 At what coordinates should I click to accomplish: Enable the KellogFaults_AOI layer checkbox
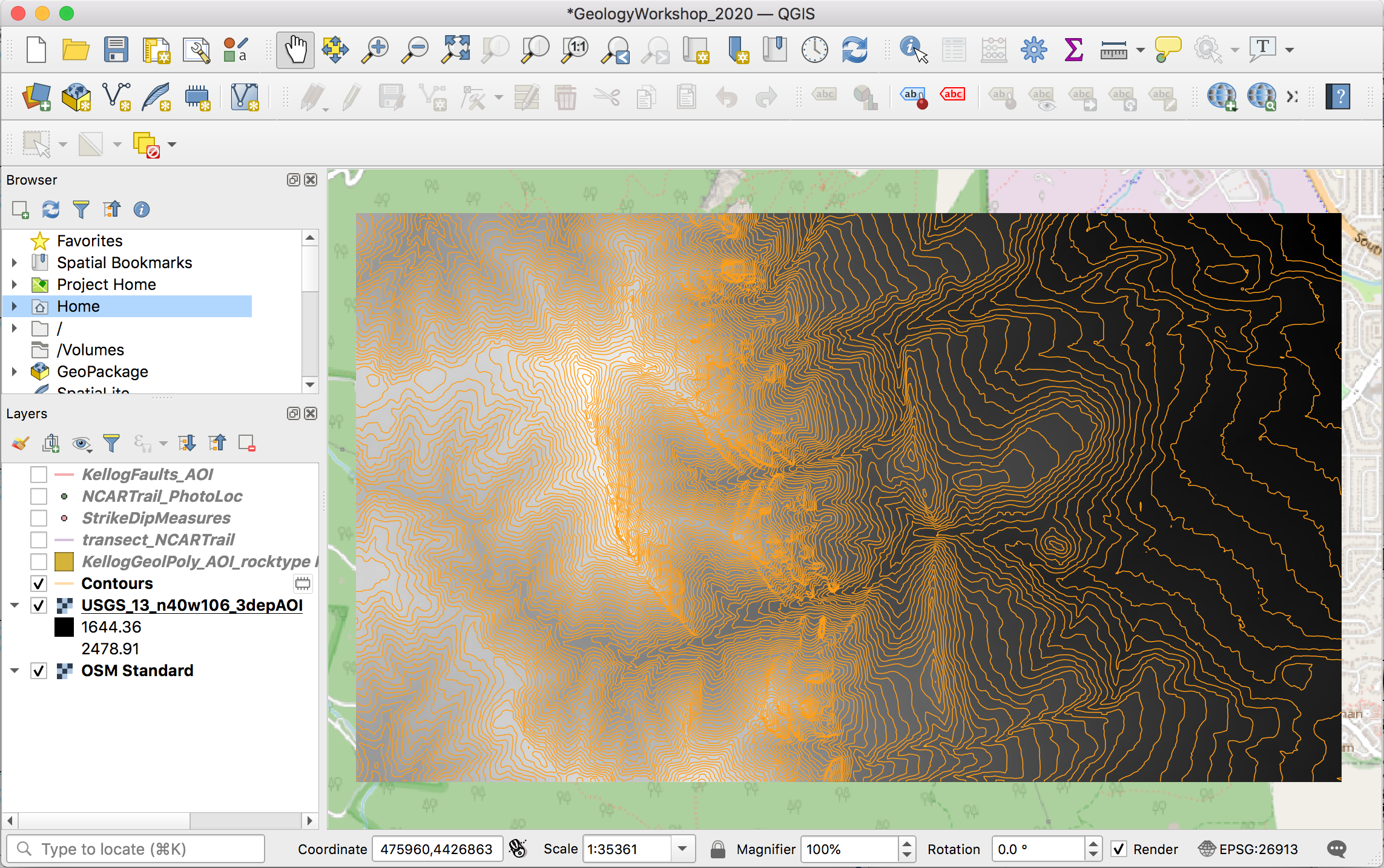click(39, 475)
